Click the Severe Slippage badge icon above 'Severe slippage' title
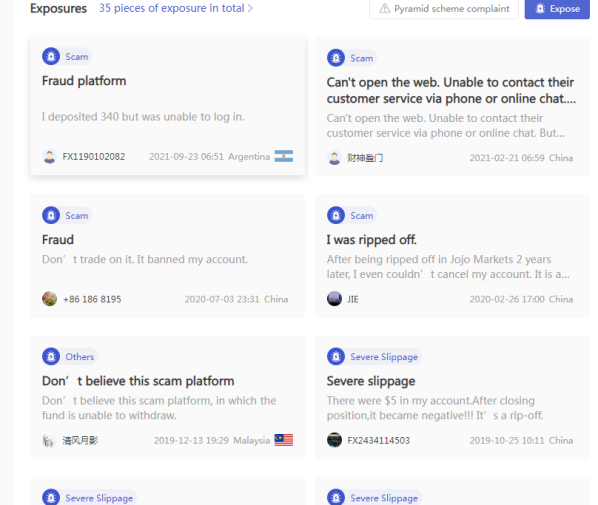 [x=336, y=357]
